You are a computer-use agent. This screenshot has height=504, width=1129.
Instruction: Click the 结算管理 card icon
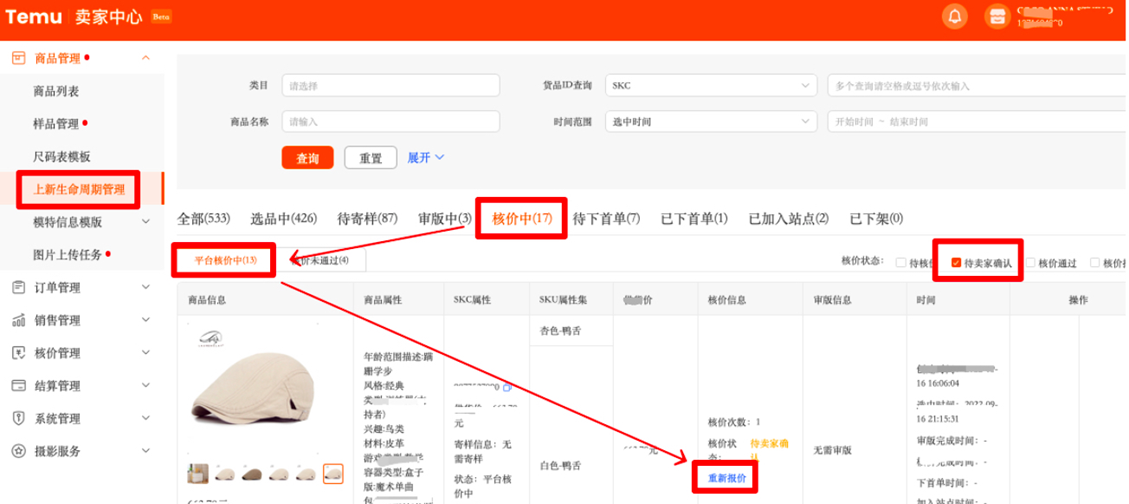[18, 386]
